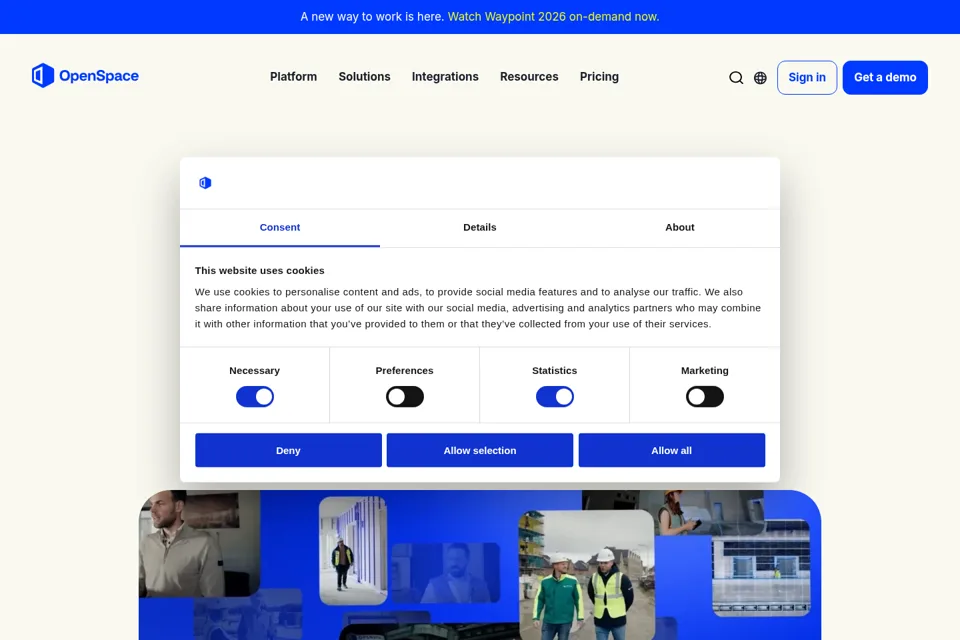
Task: Enable the Marketing cookies switch
Action: point(705,397)
